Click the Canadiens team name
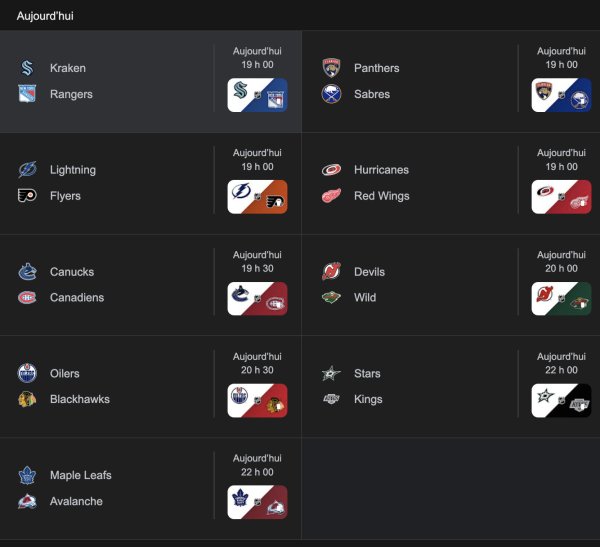Viewport: 600px width, 547px height. (x=77, y=298)
